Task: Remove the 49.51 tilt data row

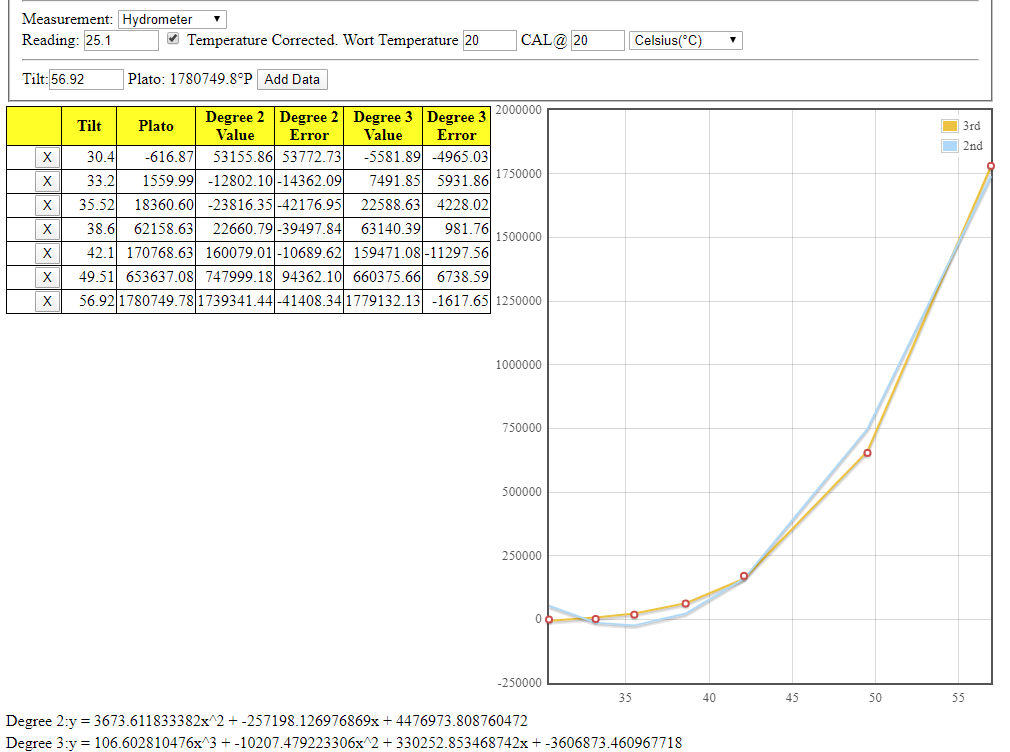Action: click(47, 277)
